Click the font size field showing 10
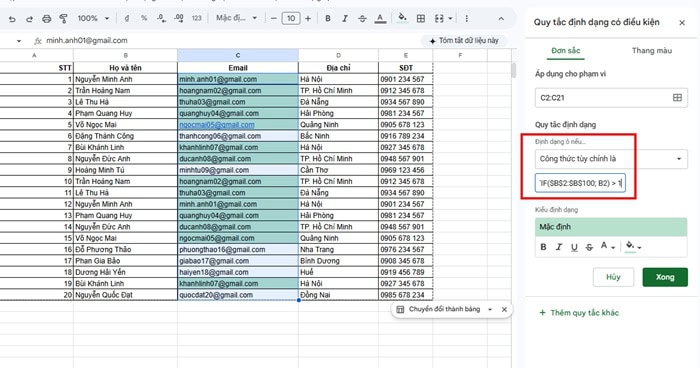This screenshot has width=700, height=368. [x=291, y=18]
